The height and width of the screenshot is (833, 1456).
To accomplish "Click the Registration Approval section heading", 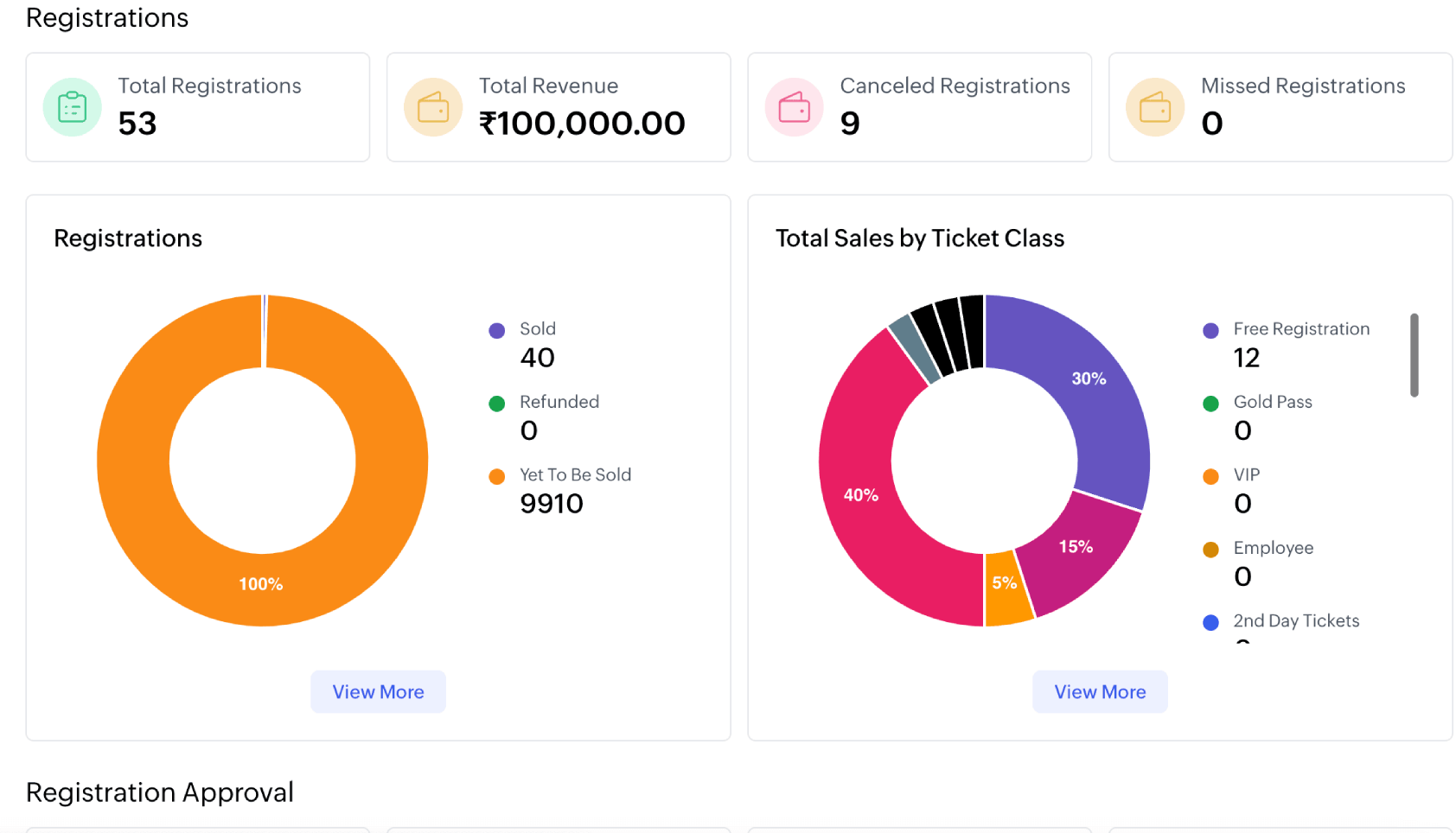I will click(160, 792).
